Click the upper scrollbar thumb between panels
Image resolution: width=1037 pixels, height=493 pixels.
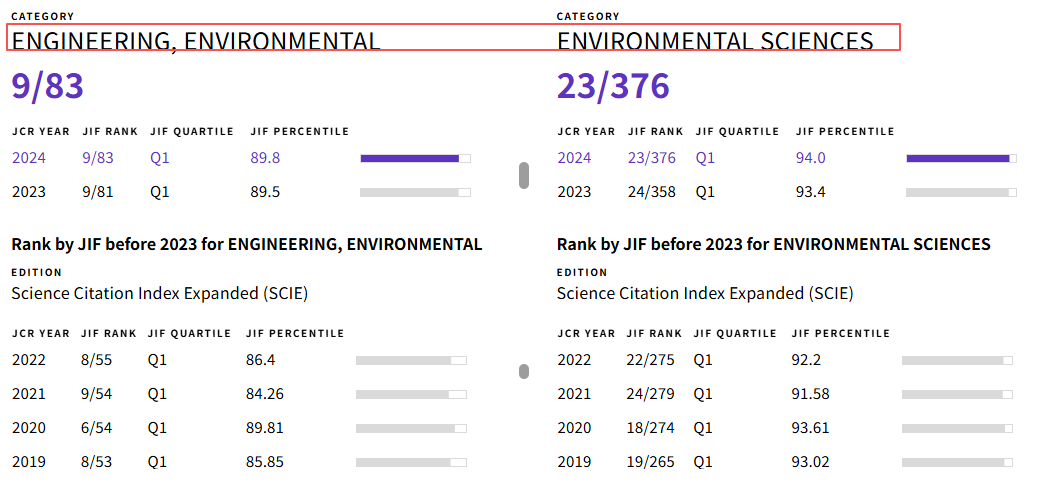524,175
